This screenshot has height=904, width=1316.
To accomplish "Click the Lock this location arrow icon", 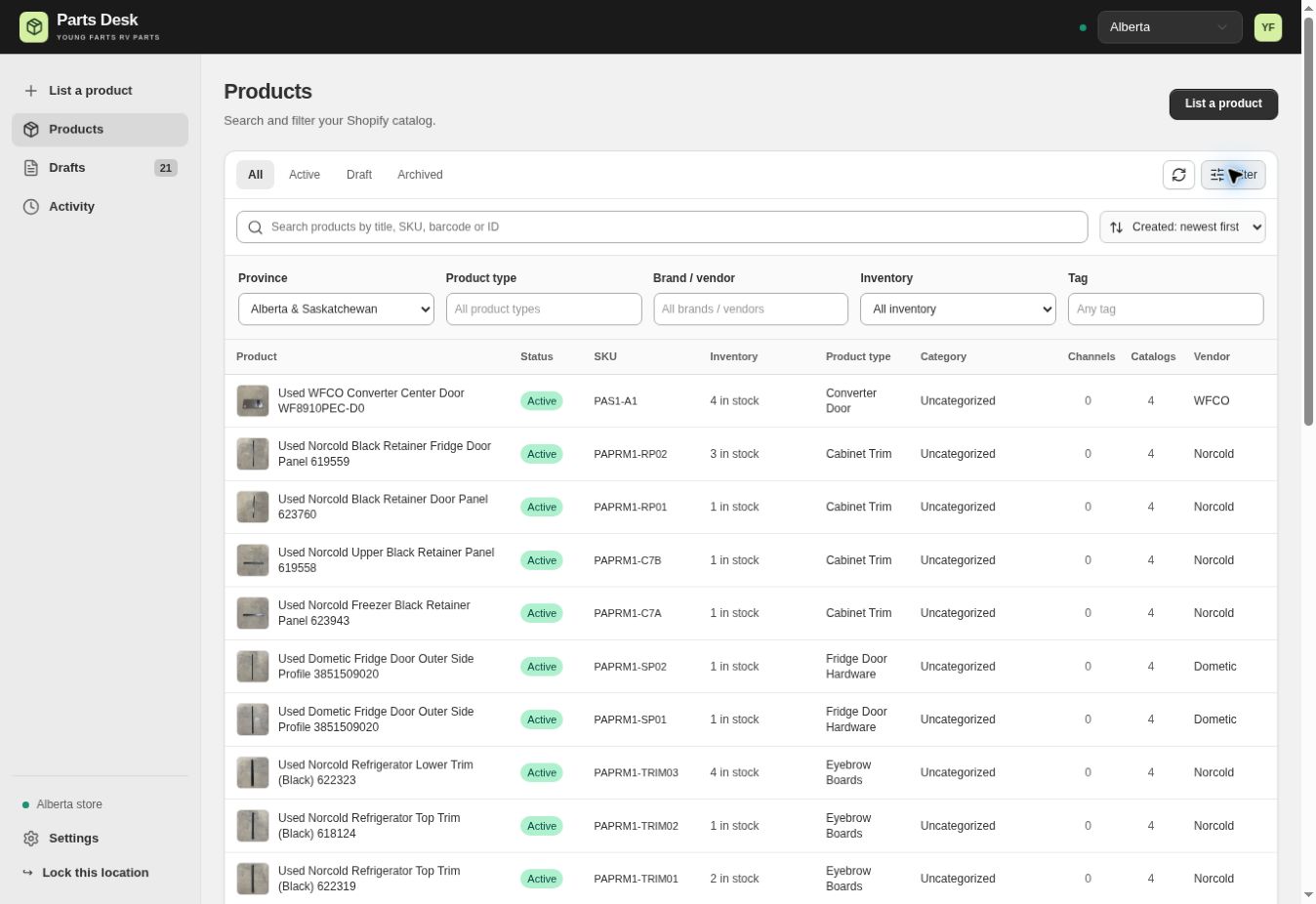I will coord(27,873).
